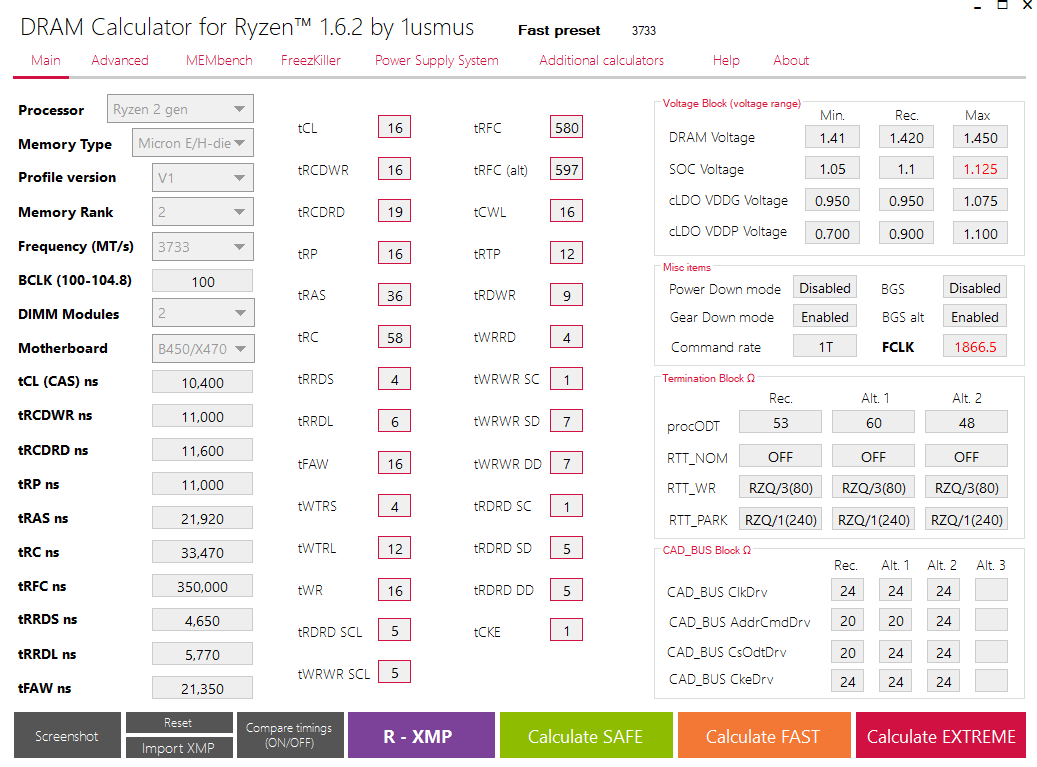
Task: Switch to Power Supply System tab
Action: coord(436,60)
